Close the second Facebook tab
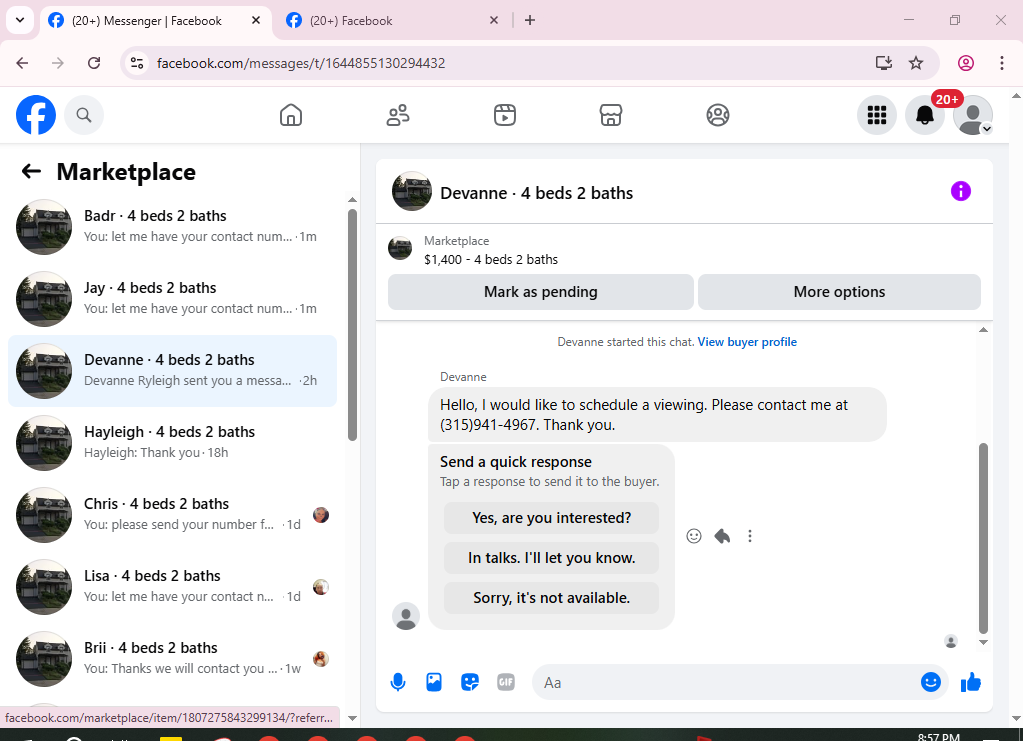The image size is (1023, 741). [x=494, y=20]
